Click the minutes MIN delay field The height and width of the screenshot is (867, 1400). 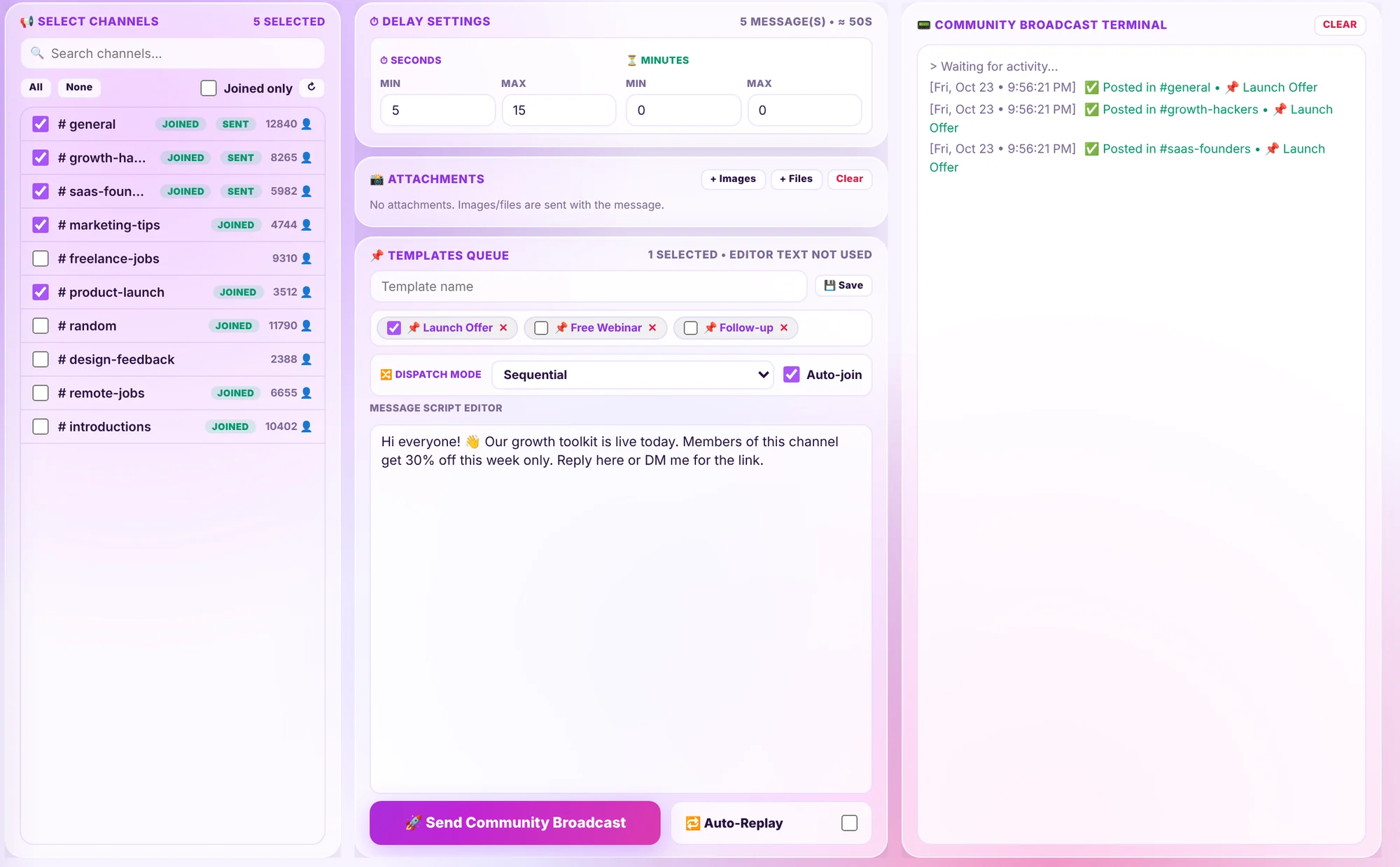coord(683,110)
